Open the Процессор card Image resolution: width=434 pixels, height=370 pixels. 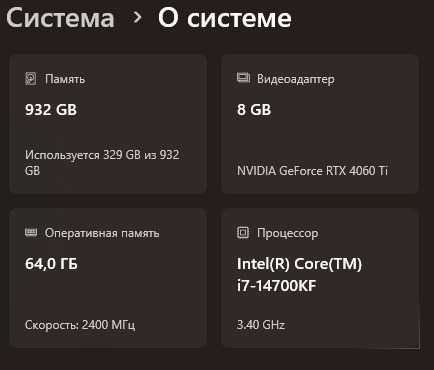click(320, 278)
